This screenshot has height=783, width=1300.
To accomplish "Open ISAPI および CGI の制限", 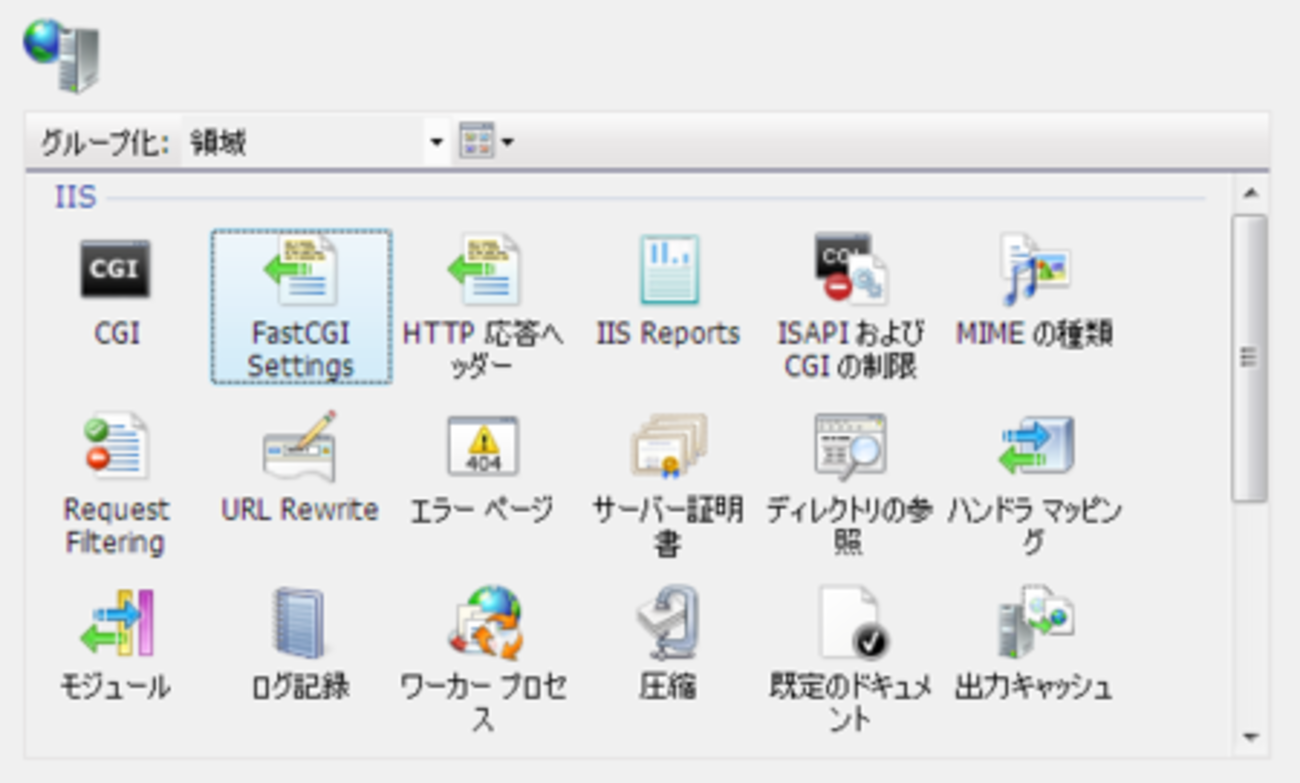I will pos(851,269).
